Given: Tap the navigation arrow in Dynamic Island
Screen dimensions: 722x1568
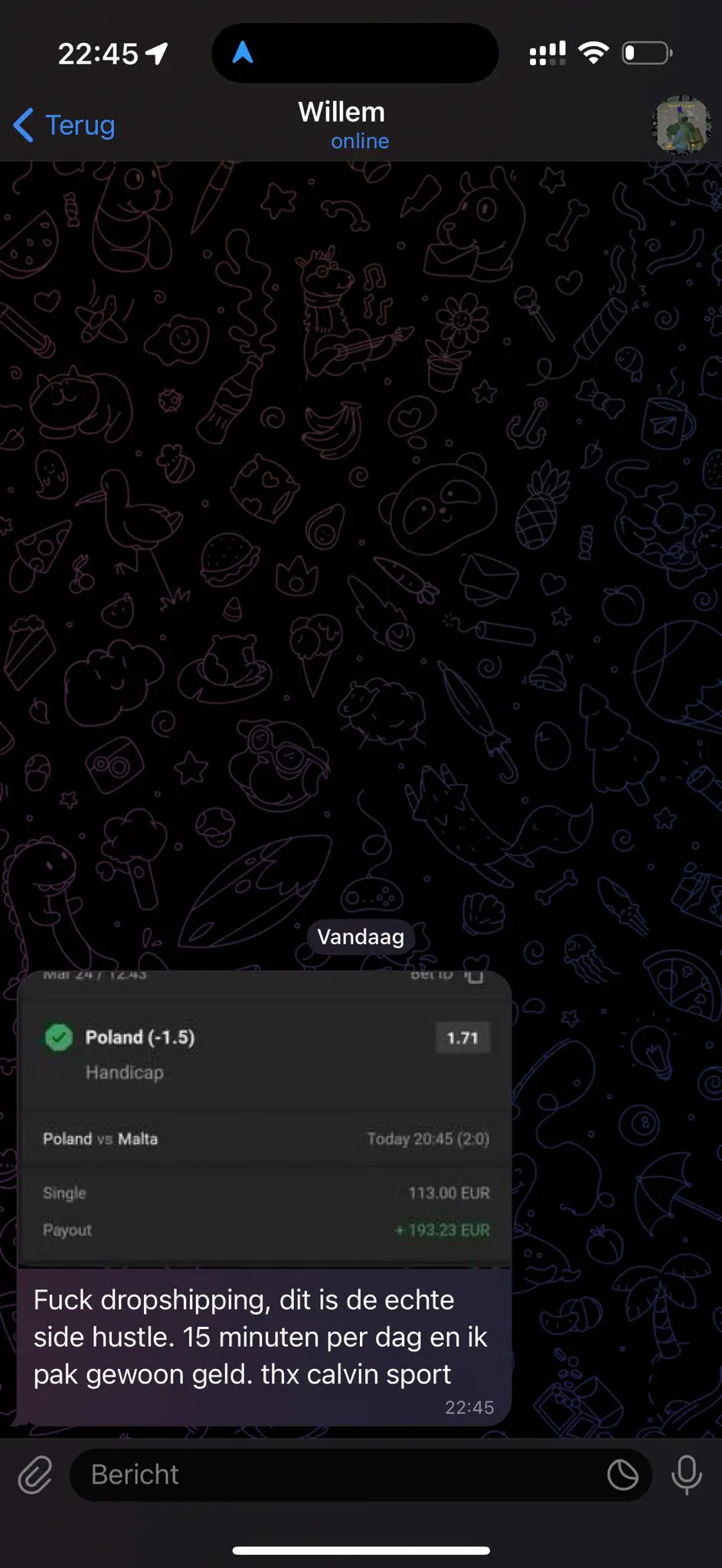Looking at the screenshot, I should 243,52.
